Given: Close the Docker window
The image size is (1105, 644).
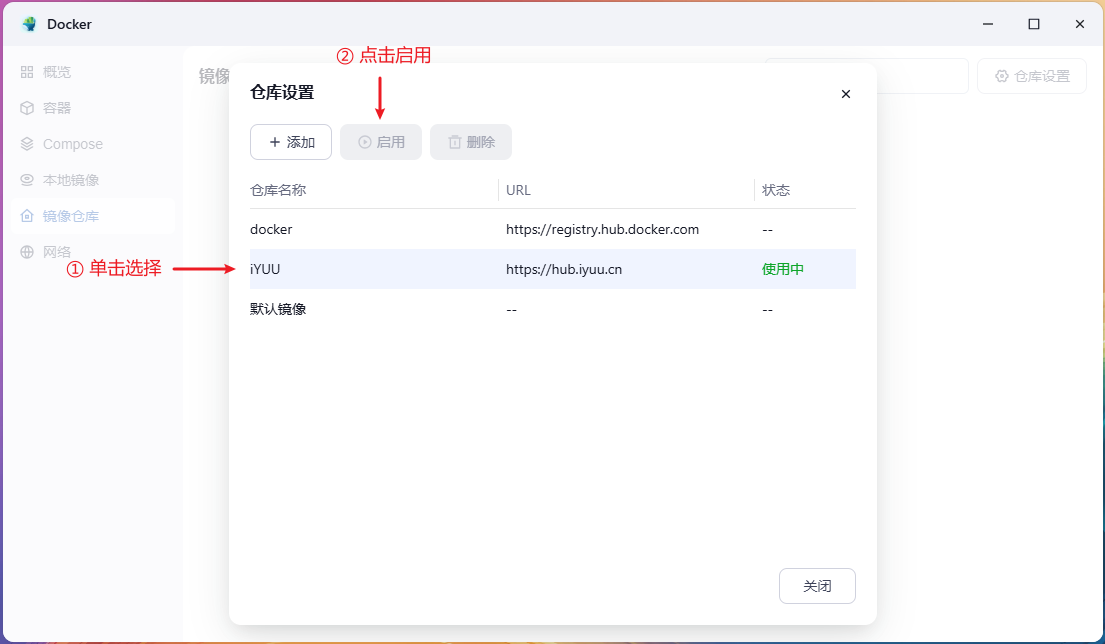Looking at the screenshot, I should click(1080, 24).
